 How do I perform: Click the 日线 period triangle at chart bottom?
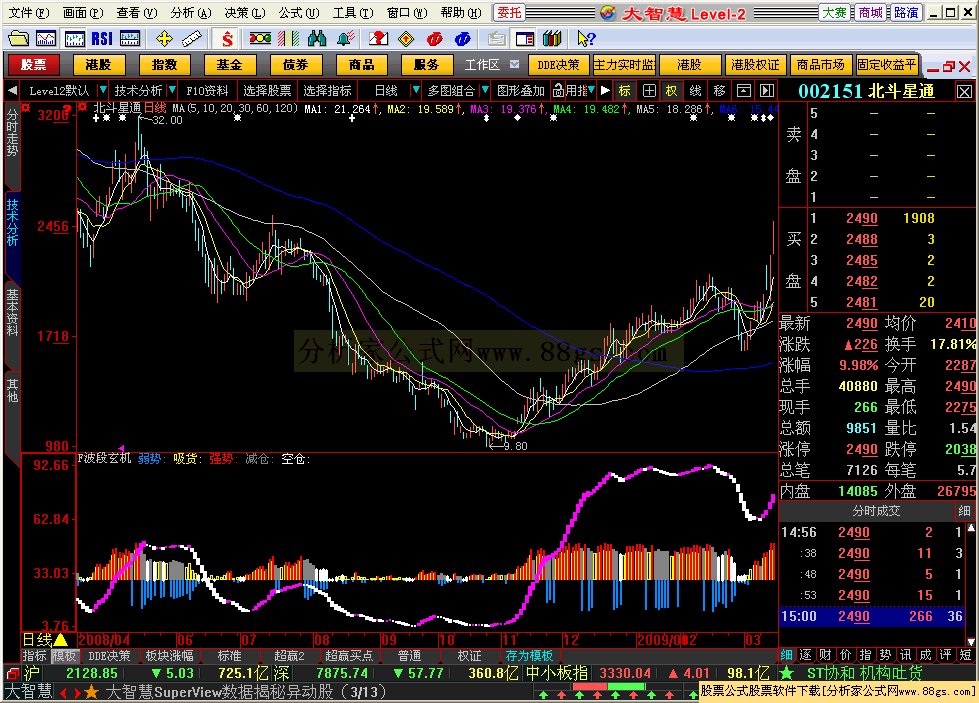(x=61, y=639)
